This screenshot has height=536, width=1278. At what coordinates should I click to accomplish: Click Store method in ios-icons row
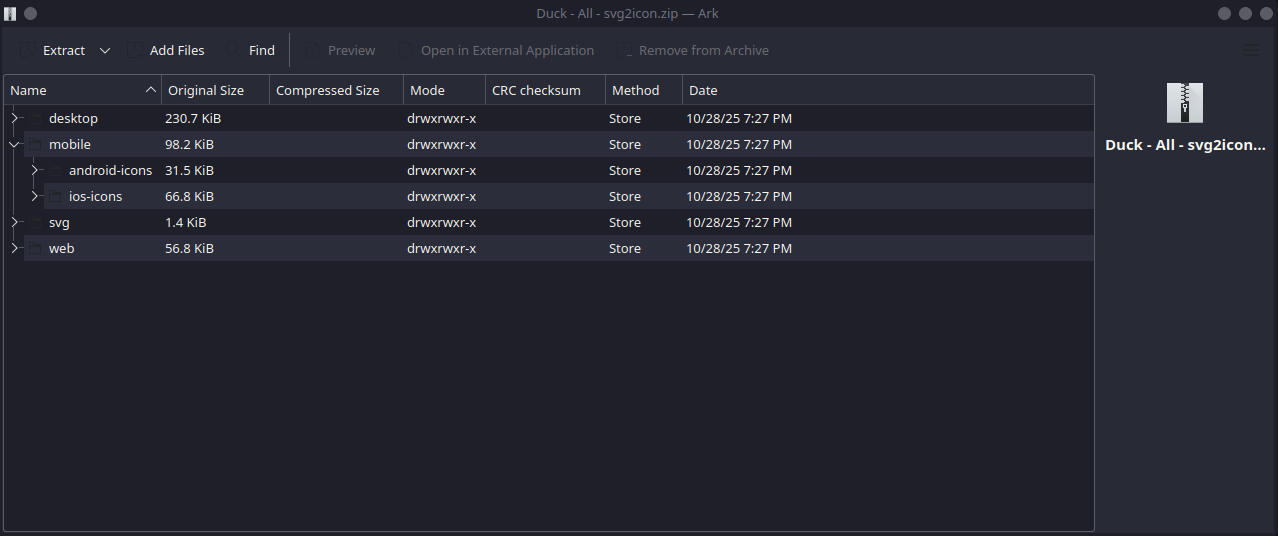(x=625, y=196)
